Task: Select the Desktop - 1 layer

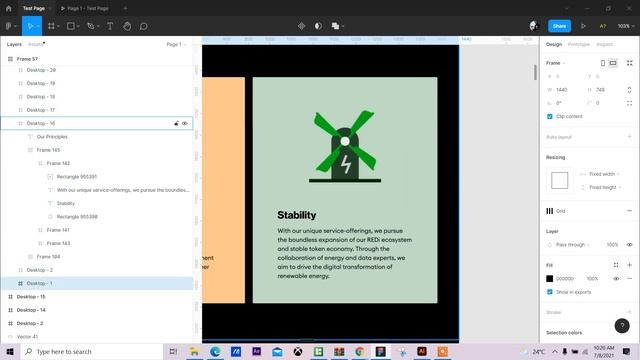Action: click(x=97, y=283)
